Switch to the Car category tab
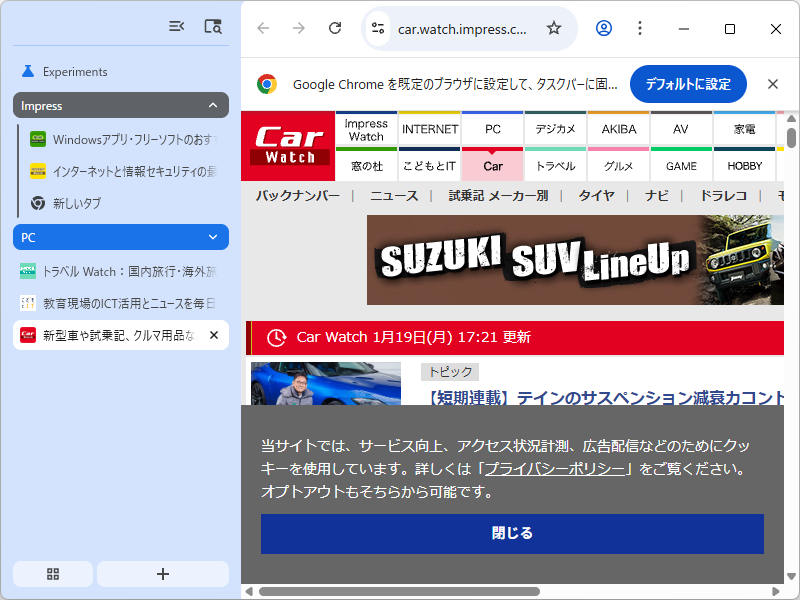The image size is (800, 600). pyautogui.click(x=492, y=167)
